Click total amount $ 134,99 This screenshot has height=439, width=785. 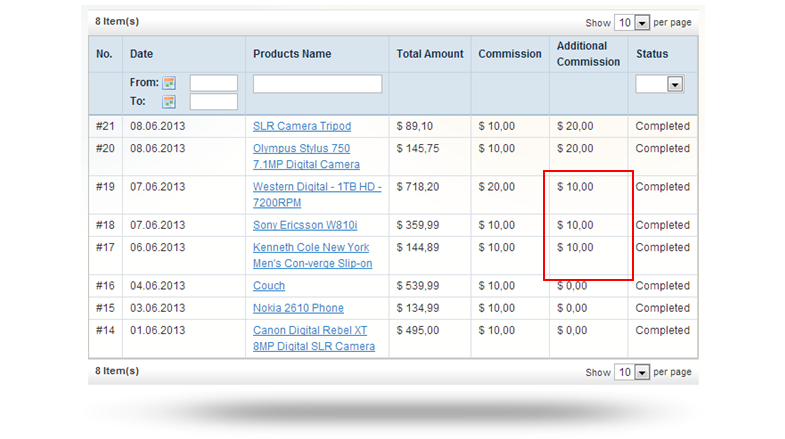418,308
